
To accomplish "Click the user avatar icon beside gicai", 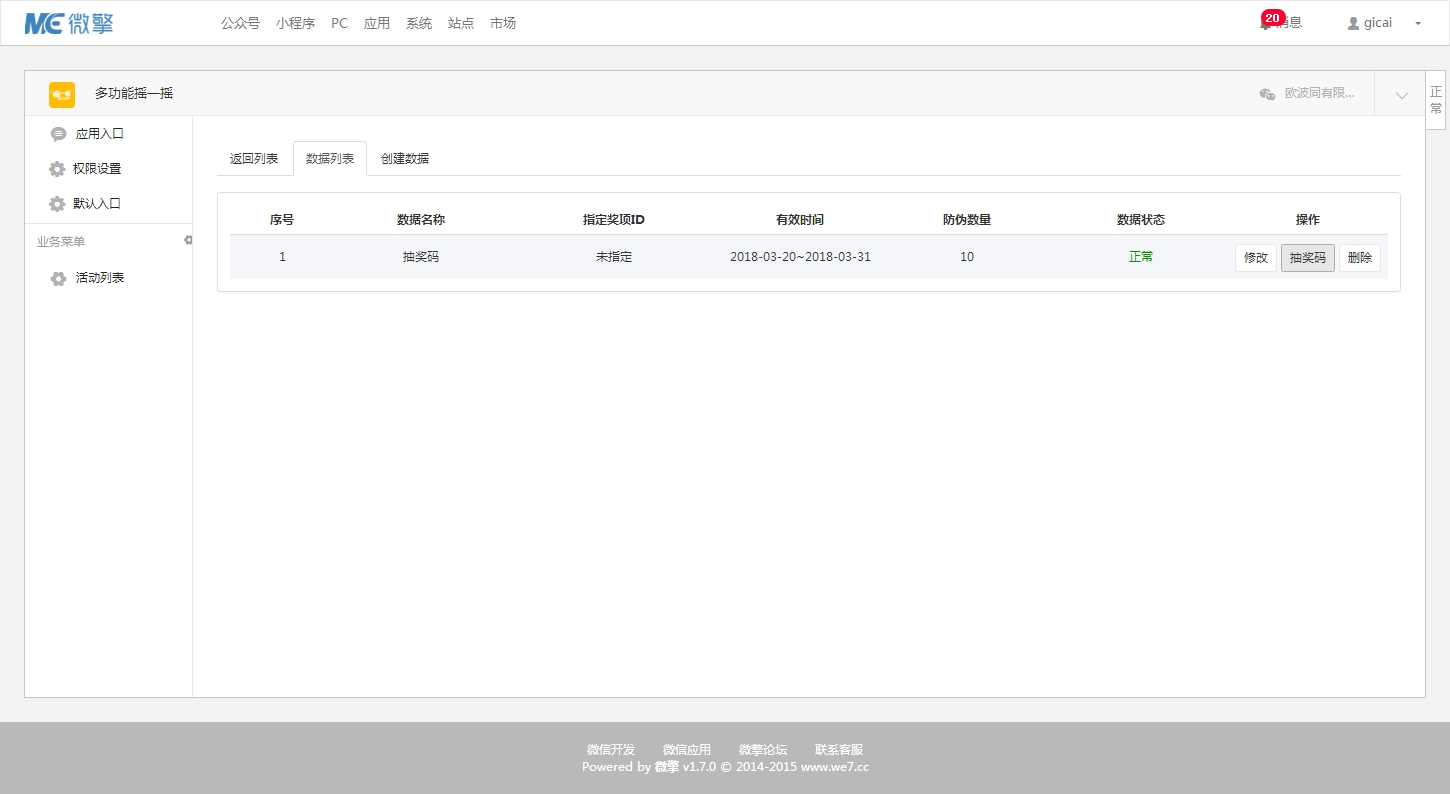I will (1354, 23).
